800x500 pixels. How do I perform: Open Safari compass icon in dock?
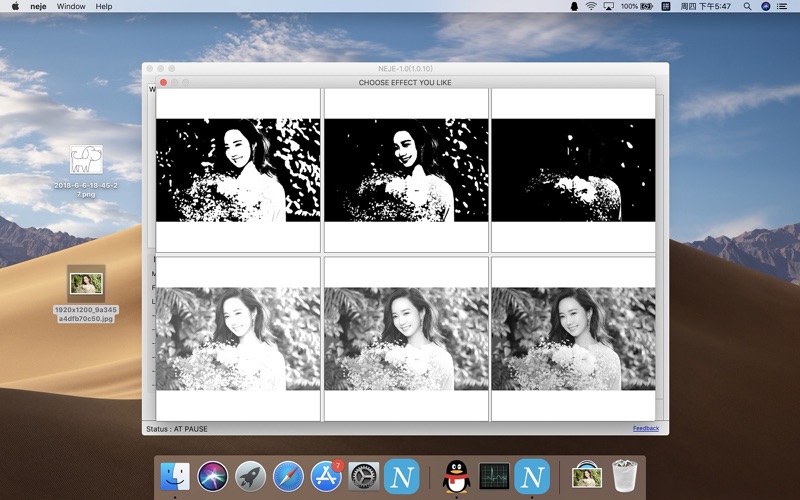point(288,476)
